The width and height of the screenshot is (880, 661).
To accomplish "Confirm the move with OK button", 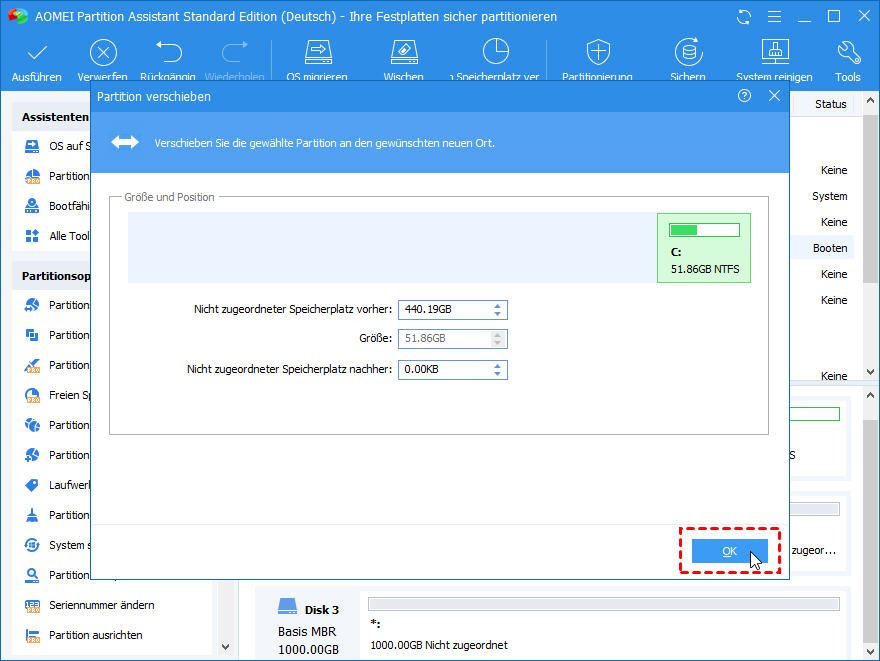I will [730, 551].
